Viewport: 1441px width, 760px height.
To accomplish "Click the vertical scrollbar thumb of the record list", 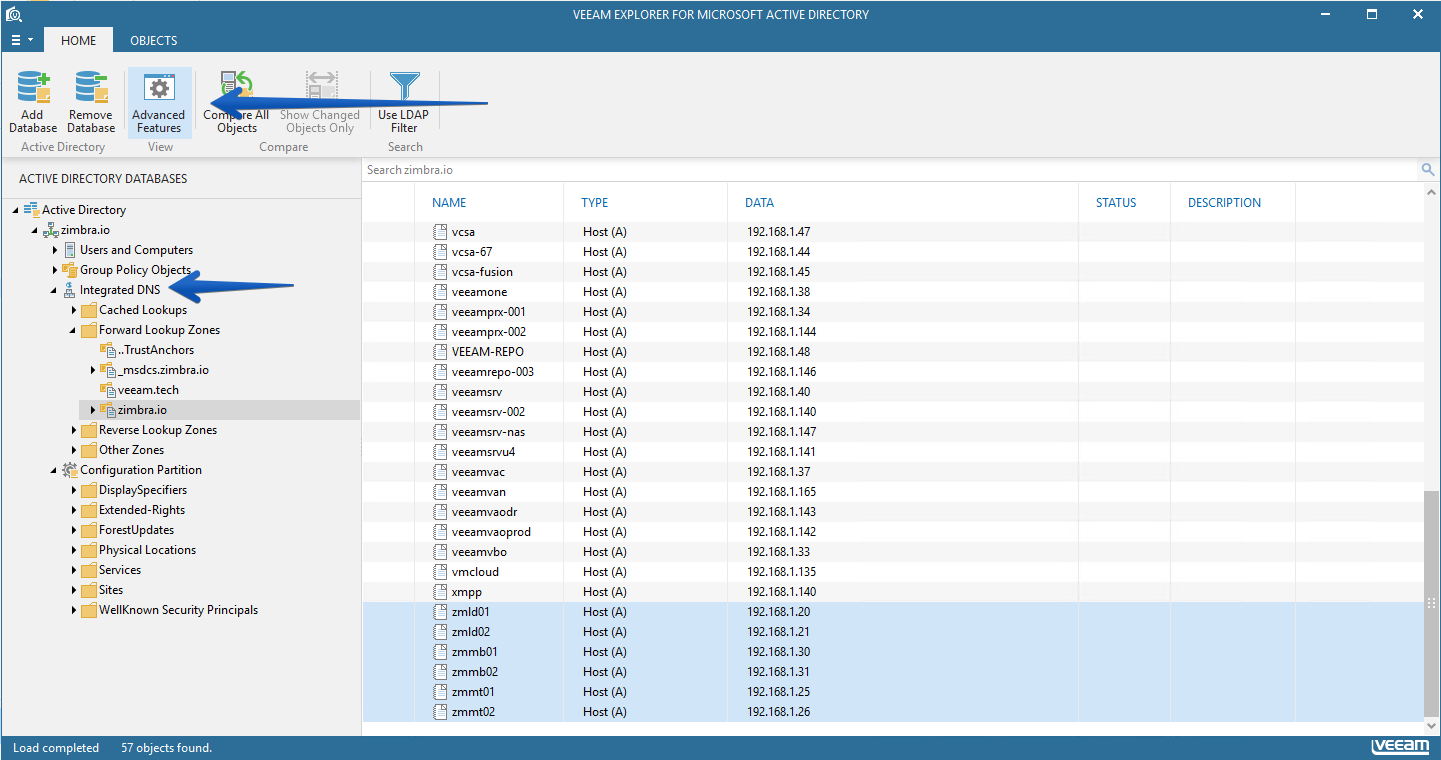I will point(1431,604).
